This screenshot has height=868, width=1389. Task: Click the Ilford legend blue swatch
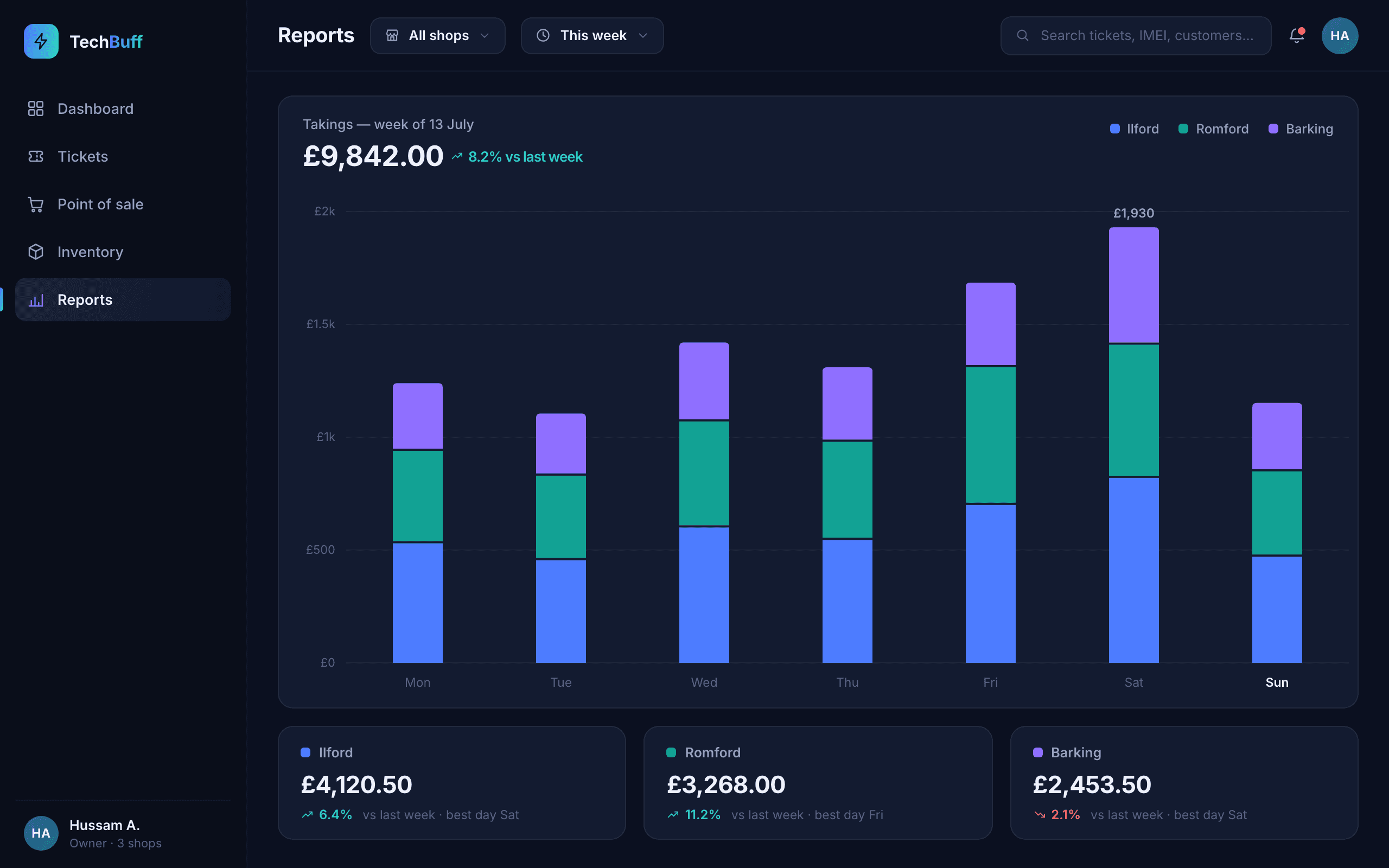tap(1114, 129)
